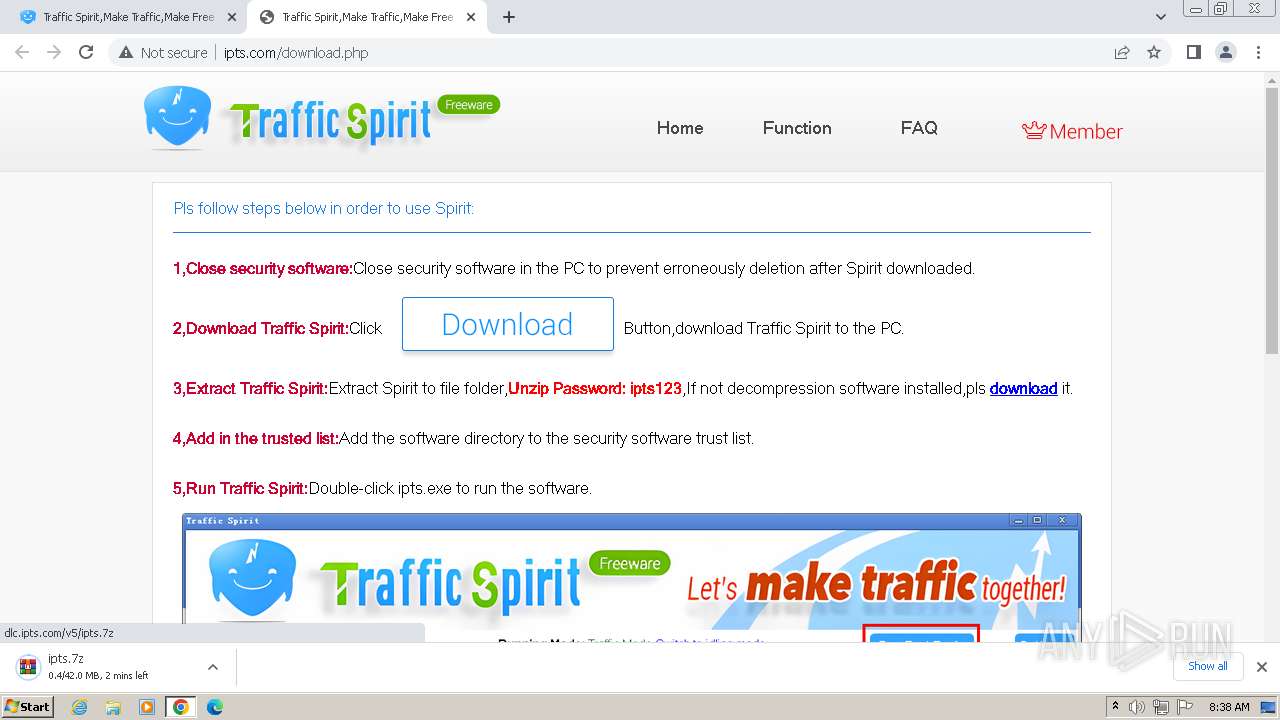
Task: Open a new browser tab
Action: 509,17
